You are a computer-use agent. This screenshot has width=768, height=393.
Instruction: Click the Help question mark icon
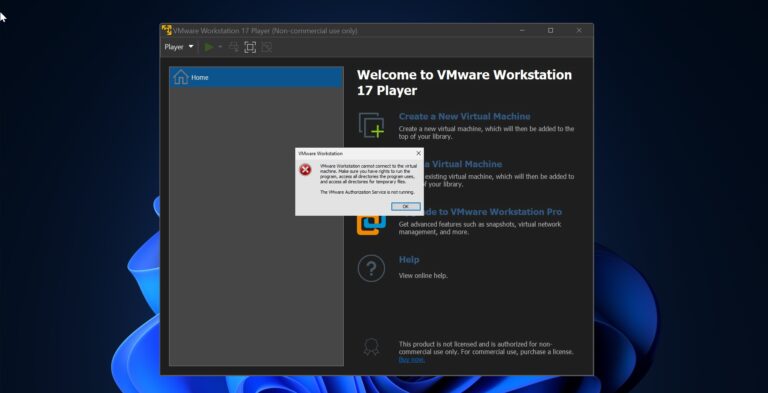[371, 269]
